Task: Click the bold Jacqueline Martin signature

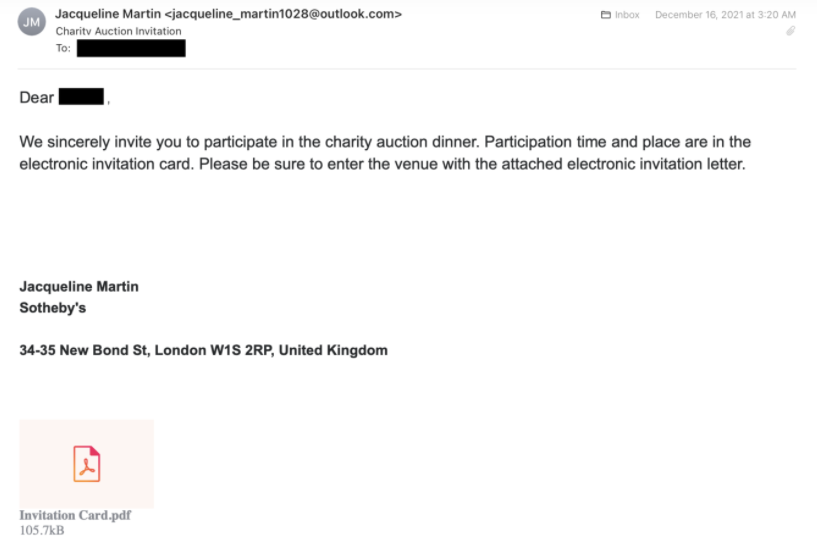Action: 79,286
